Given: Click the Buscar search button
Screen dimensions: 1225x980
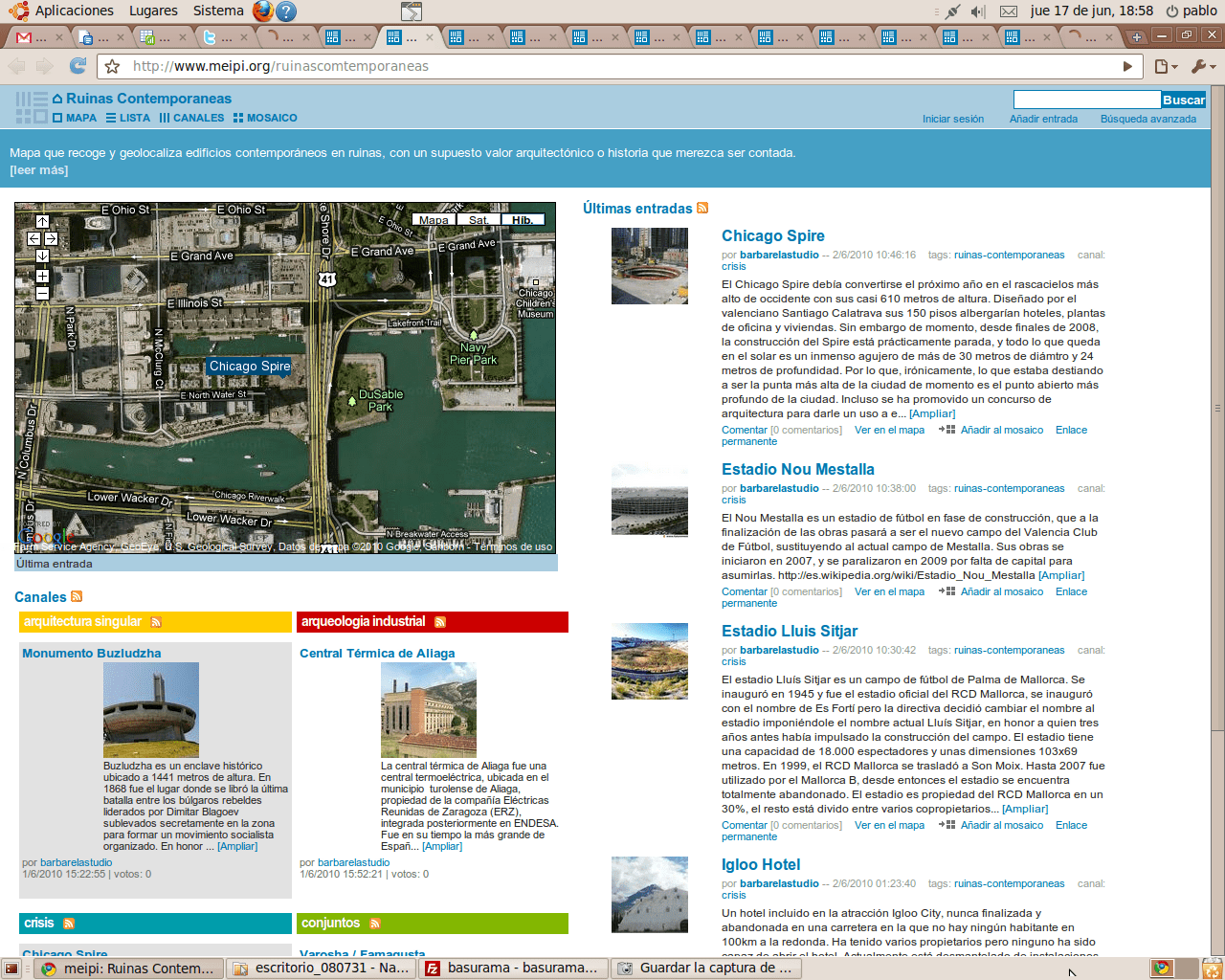Looking at the screenshot, I should [1184, 100].
